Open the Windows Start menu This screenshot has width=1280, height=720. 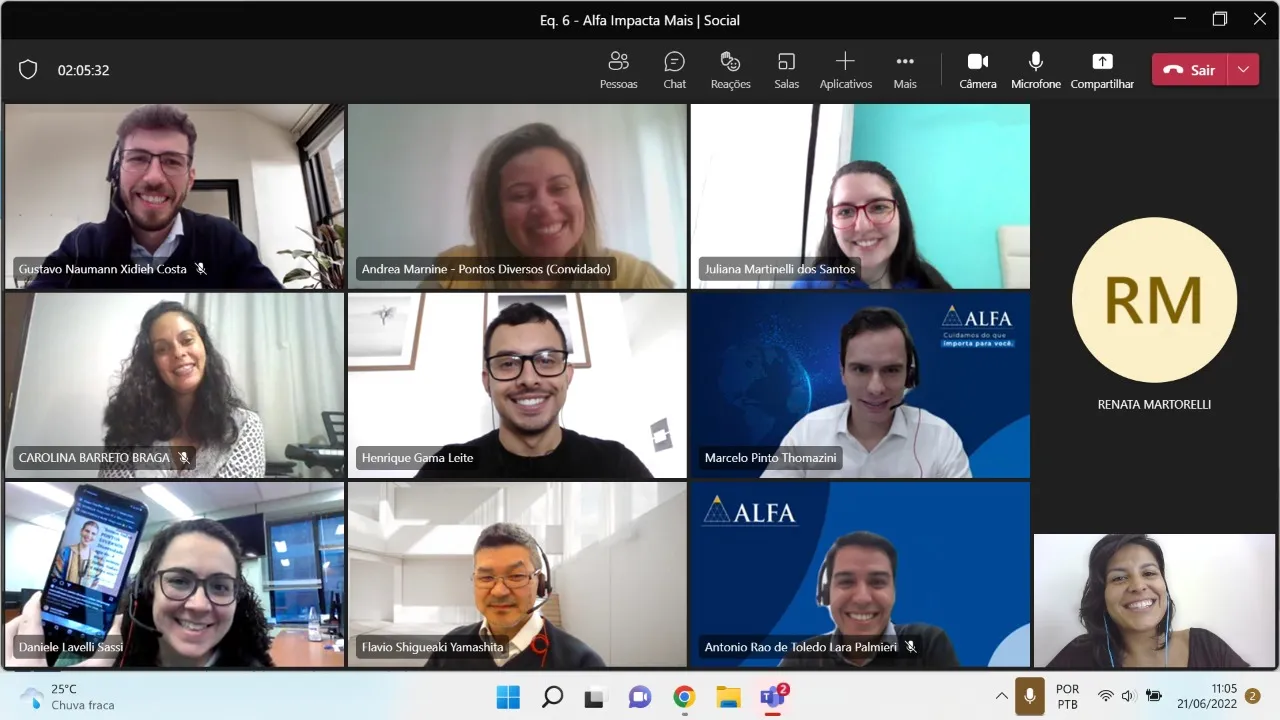[508, 697]
